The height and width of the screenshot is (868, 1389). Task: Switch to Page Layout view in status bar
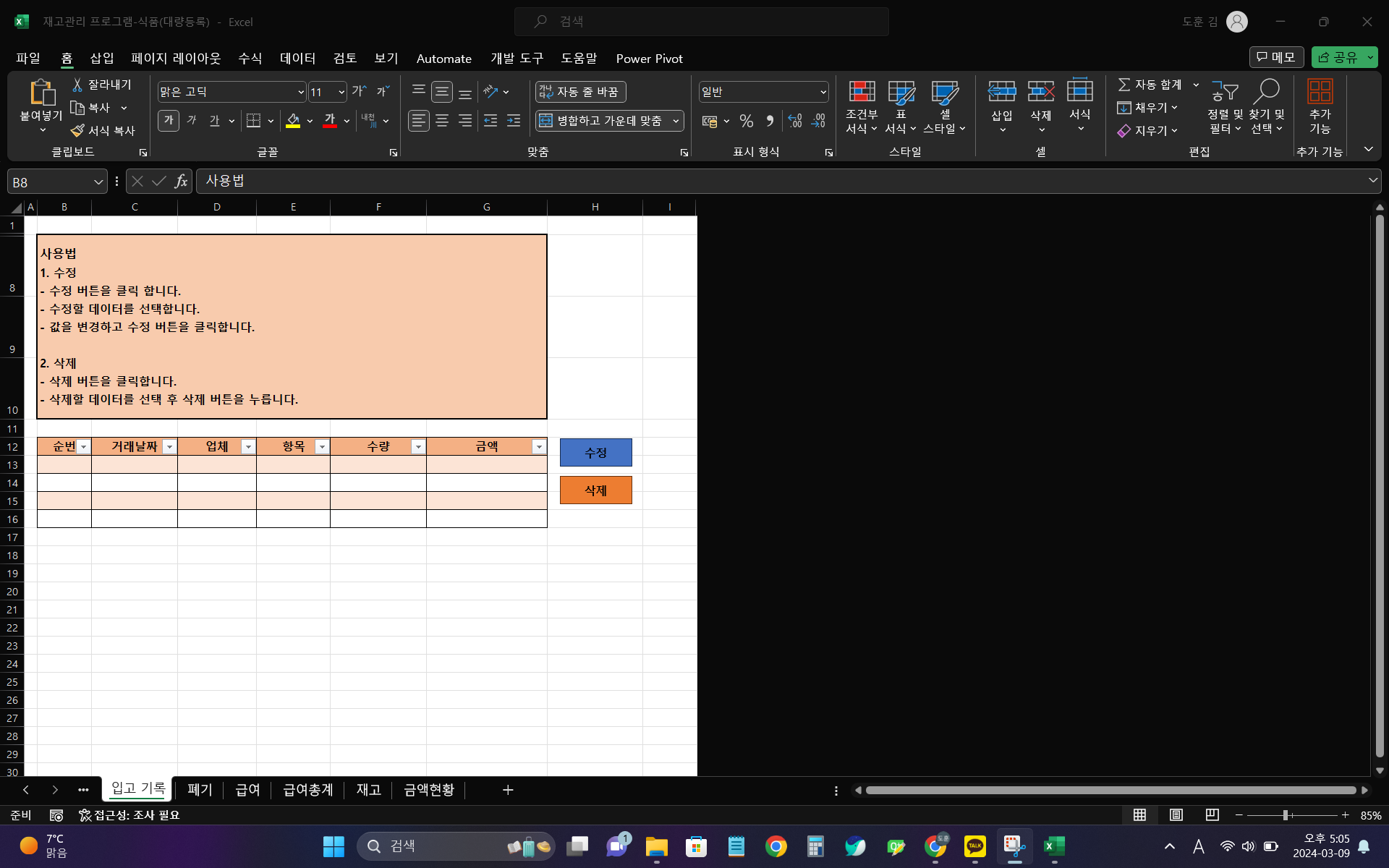pyautogui.click(x=1176, y=815)
